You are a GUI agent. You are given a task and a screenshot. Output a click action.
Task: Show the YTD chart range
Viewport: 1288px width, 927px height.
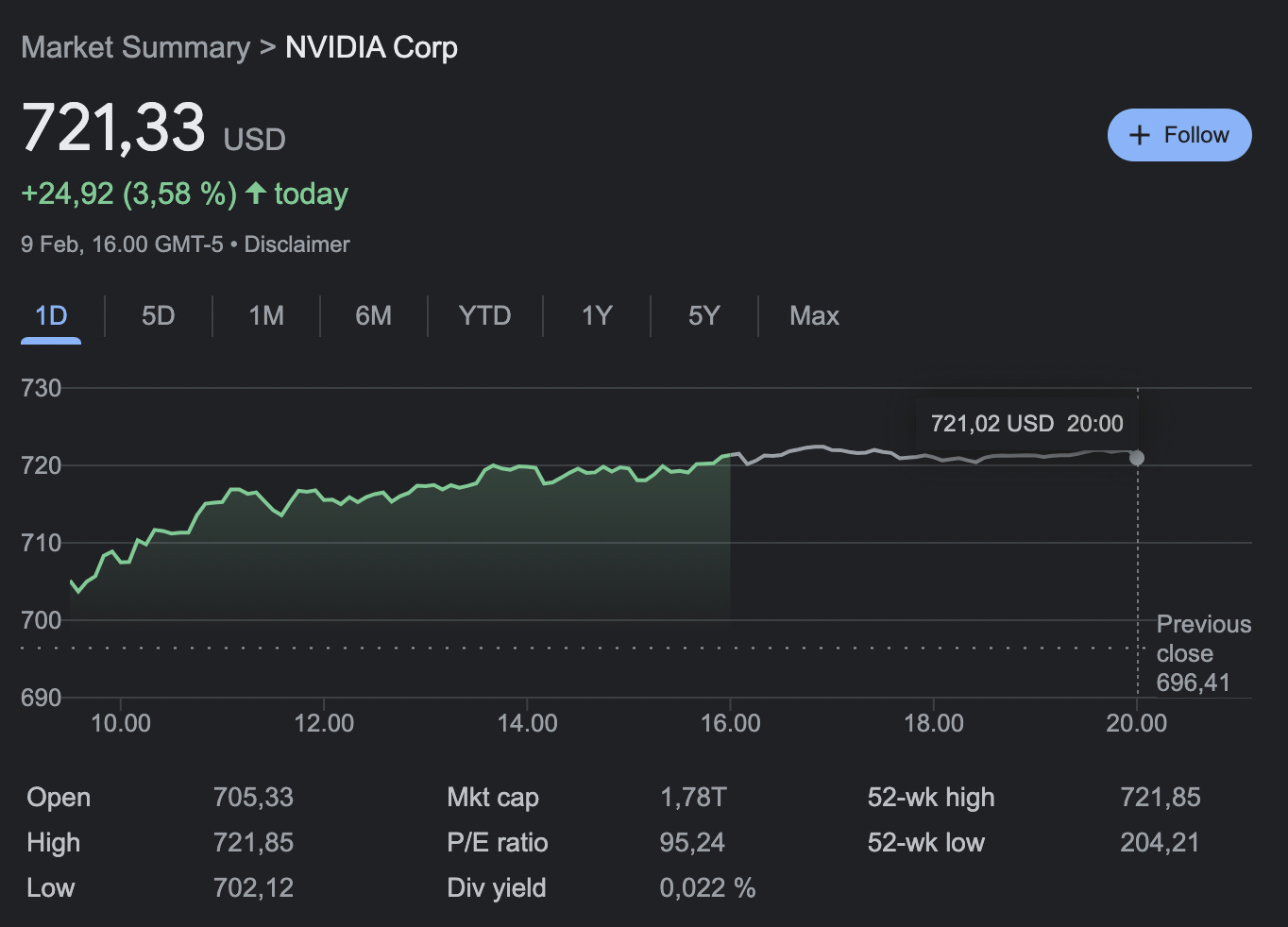point(484,315)
